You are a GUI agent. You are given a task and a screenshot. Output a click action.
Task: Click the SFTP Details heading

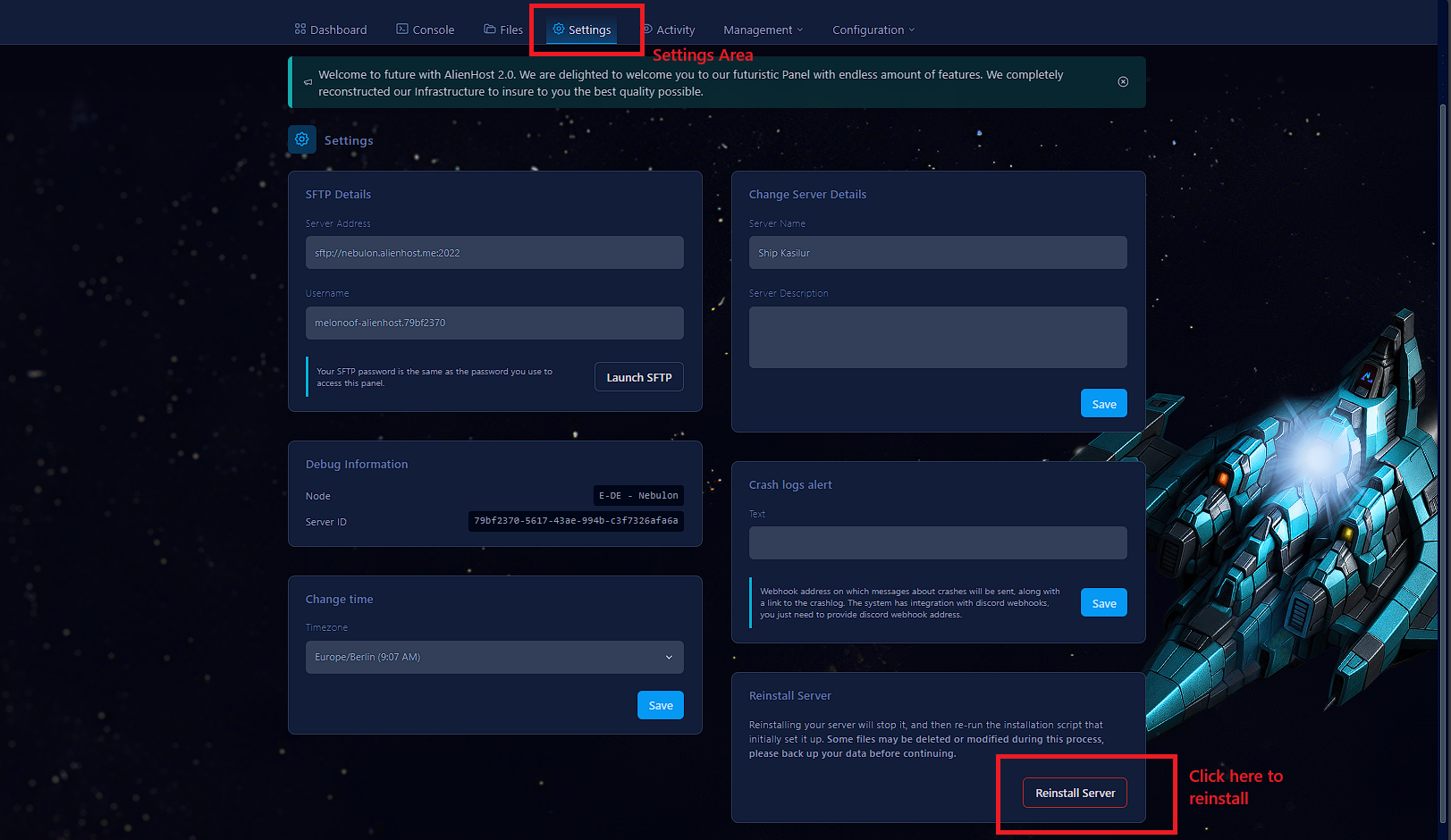point(338,194)
